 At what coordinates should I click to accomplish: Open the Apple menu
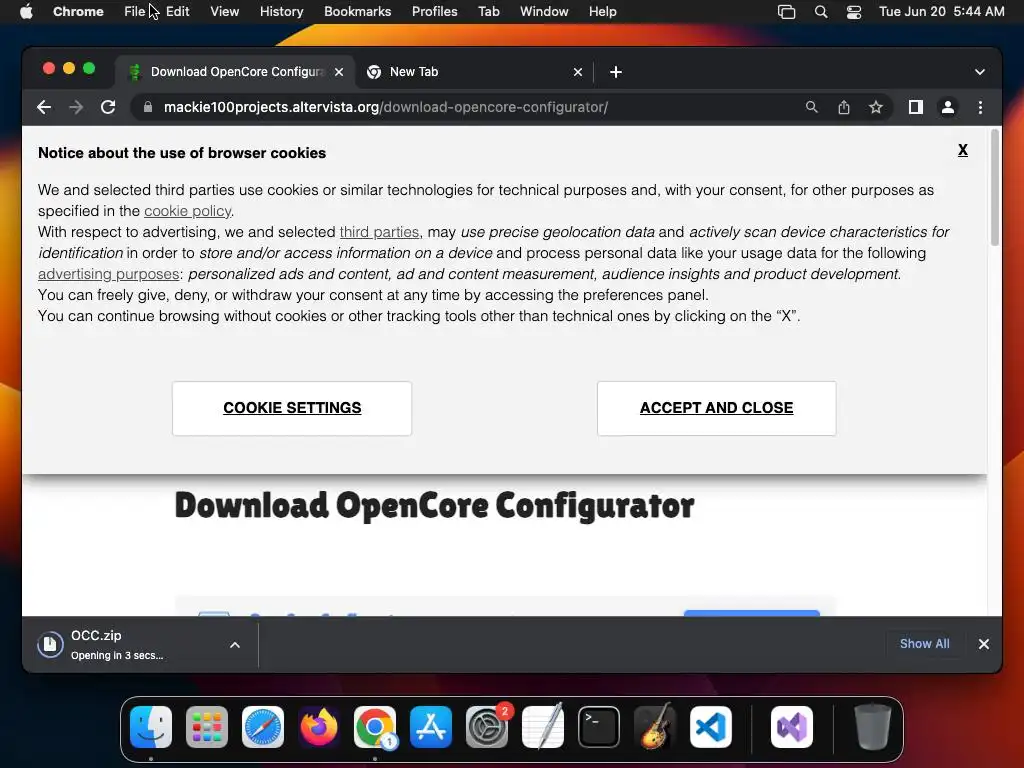[26, 12]
